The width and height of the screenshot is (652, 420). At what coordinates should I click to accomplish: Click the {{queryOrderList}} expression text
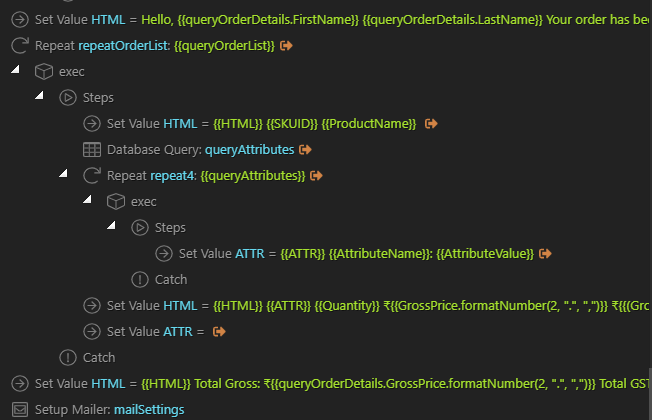click(224, 45)
